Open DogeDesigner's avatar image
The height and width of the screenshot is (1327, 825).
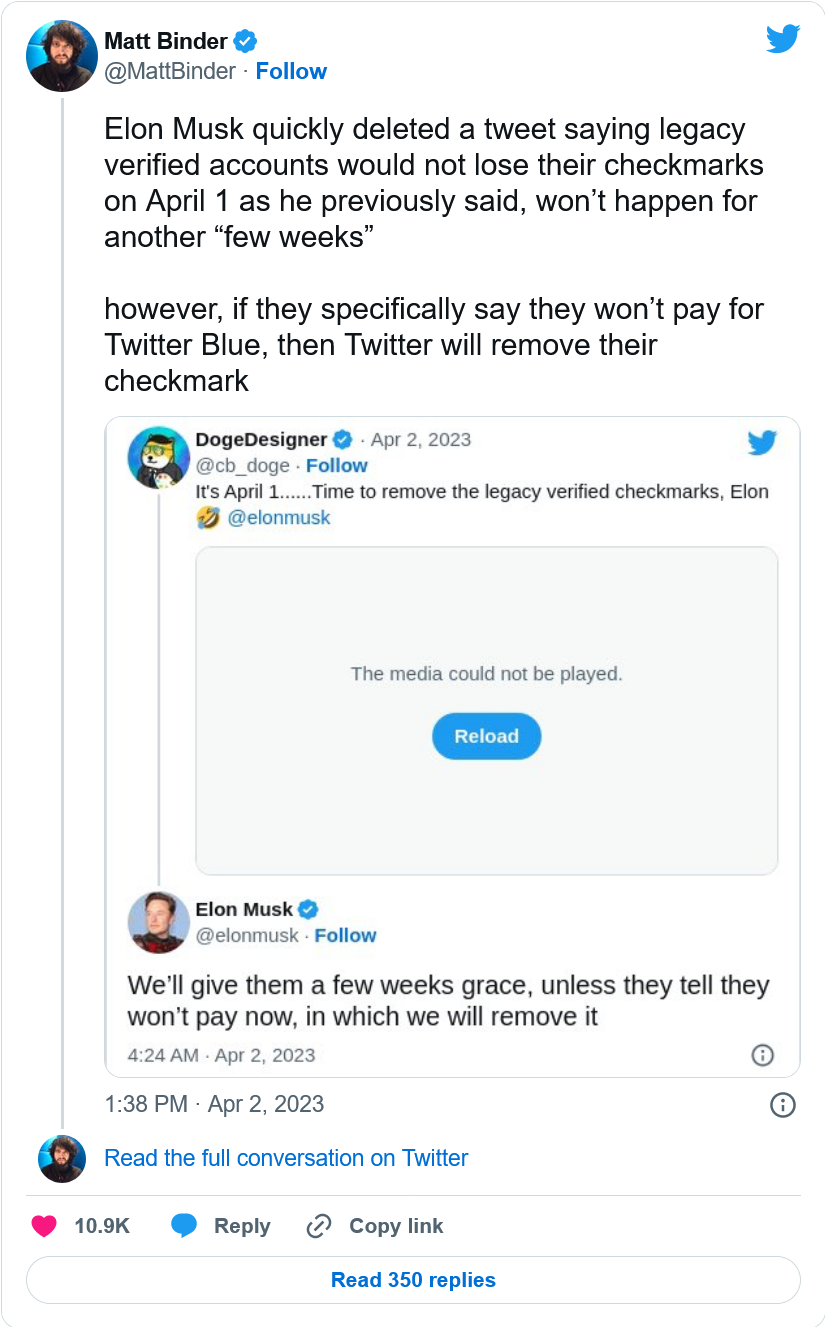[159, 457]
